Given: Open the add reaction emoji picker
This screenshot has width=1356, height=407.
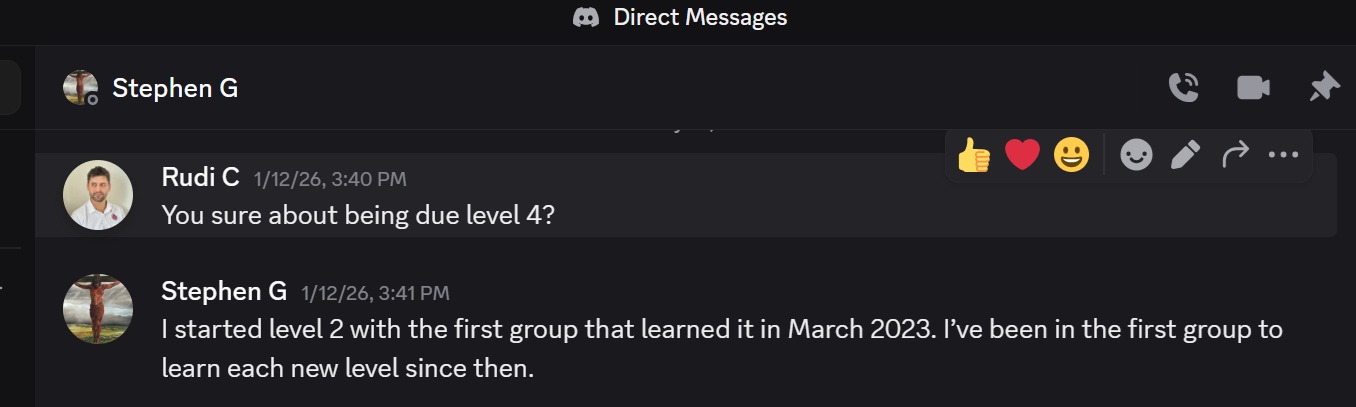Looking at the screenshot, I should pyautogui.click(x=1136, y=155).
